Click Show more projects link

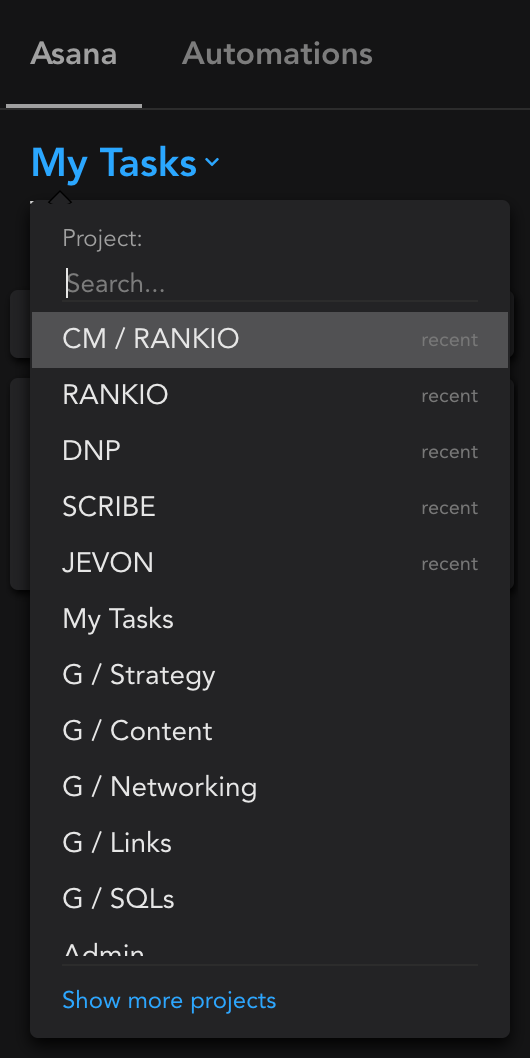coord(169,1001)
